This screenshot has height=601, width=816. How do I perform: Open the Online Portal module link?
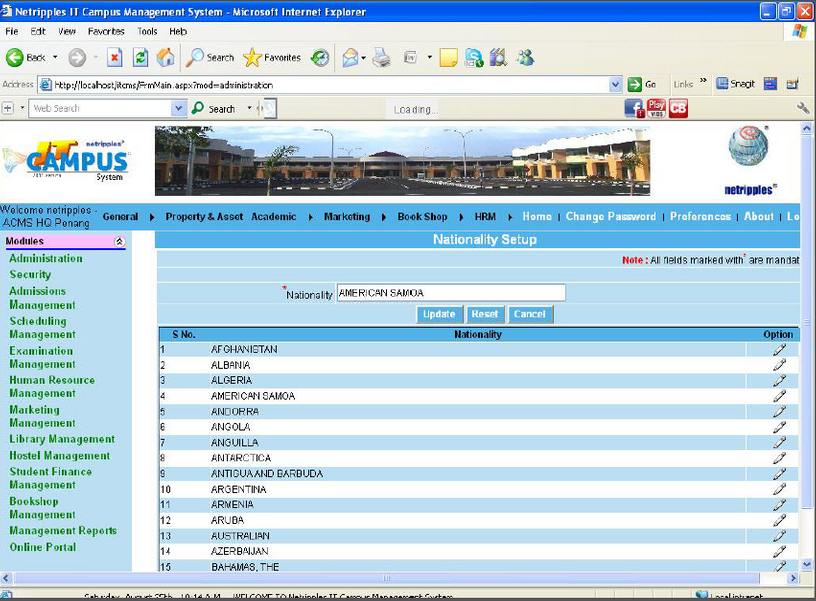pos(43,547)
